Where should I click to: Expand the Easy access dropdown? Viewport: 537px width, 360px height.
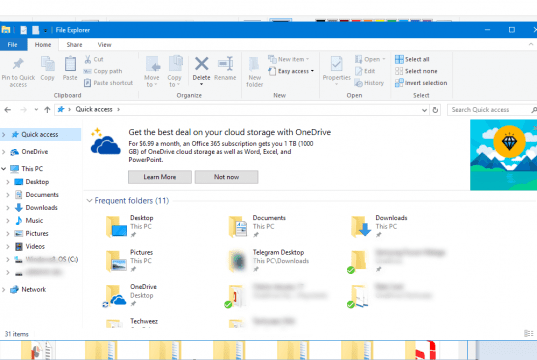pyautogui.click(x=312, y=71)
